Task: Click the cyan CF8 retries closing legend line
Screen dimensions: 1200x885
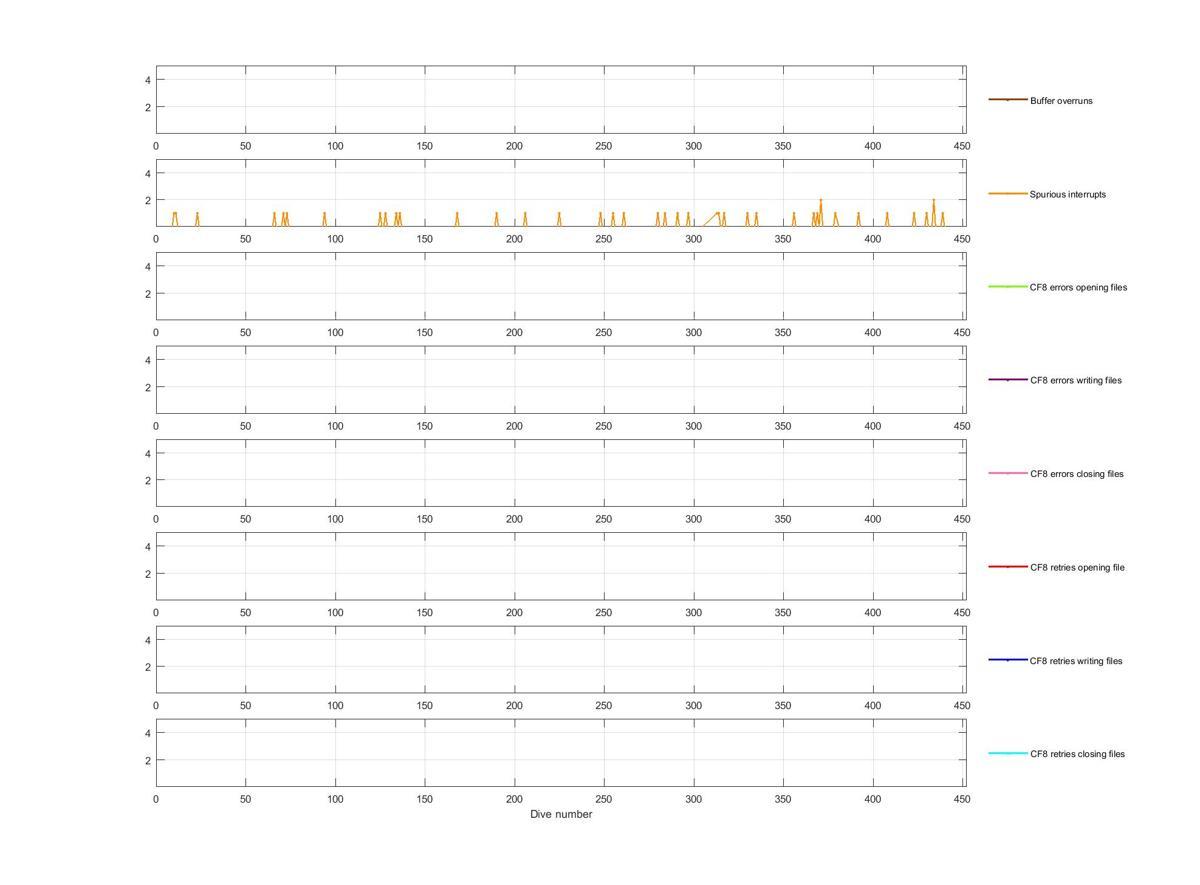Action: (1008, 753)
